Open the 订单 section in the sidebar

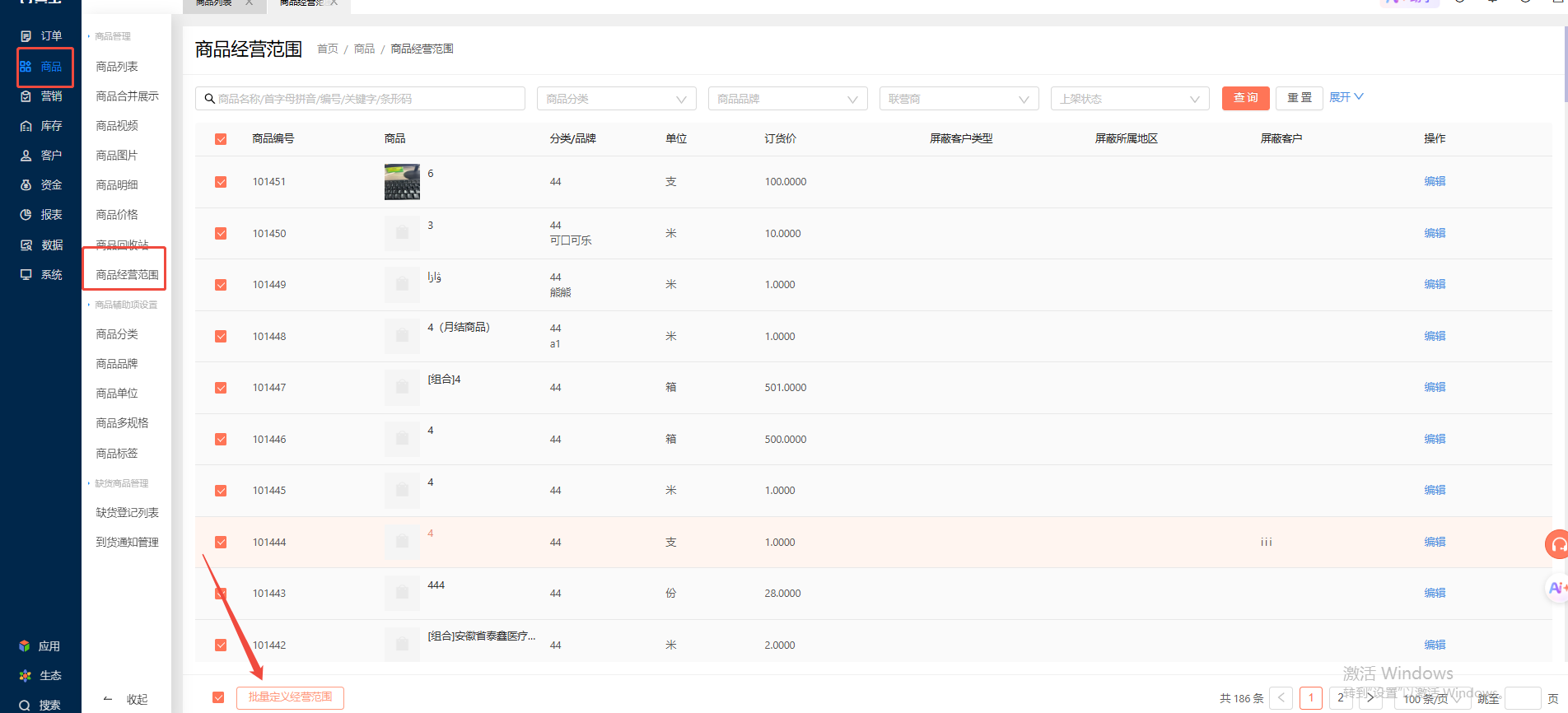click(41, 36)
